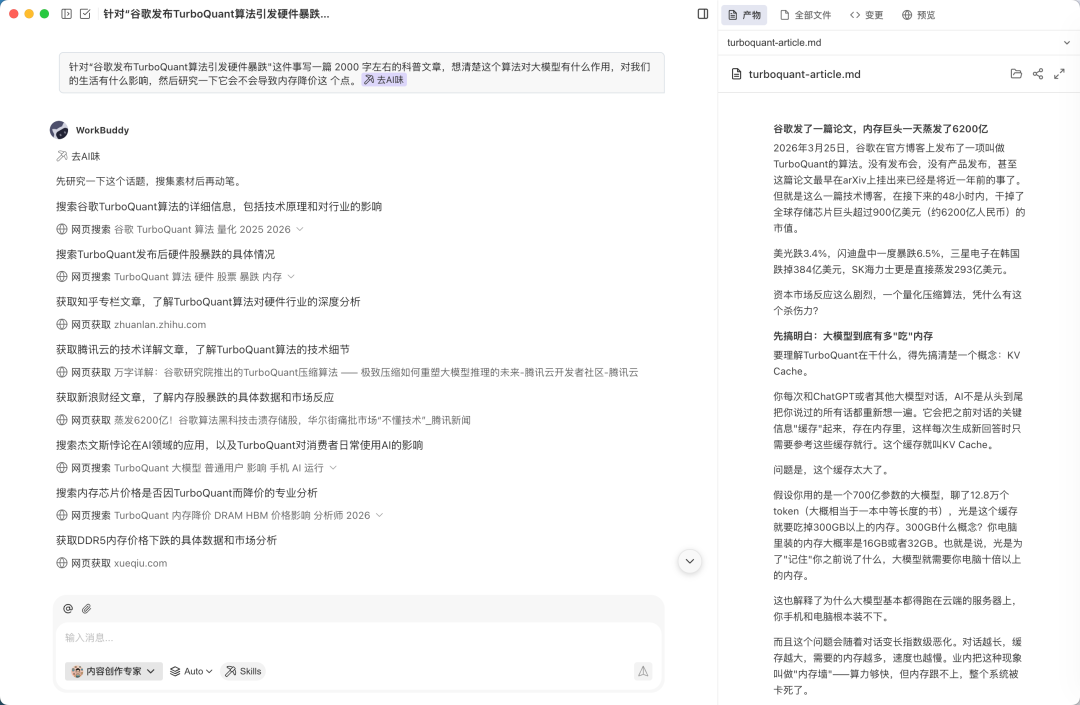Switch to the 变更 tab
This screenshot has height=705, width=1080.
point(866,14)
